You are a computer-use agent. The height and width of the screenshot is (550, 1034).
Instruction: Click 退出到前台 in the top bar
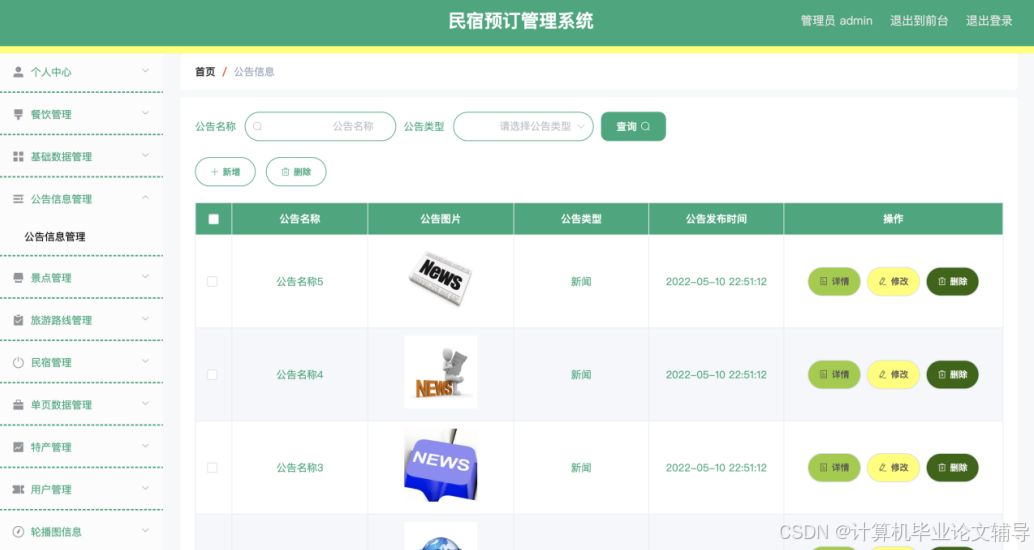tap(919, 20)
